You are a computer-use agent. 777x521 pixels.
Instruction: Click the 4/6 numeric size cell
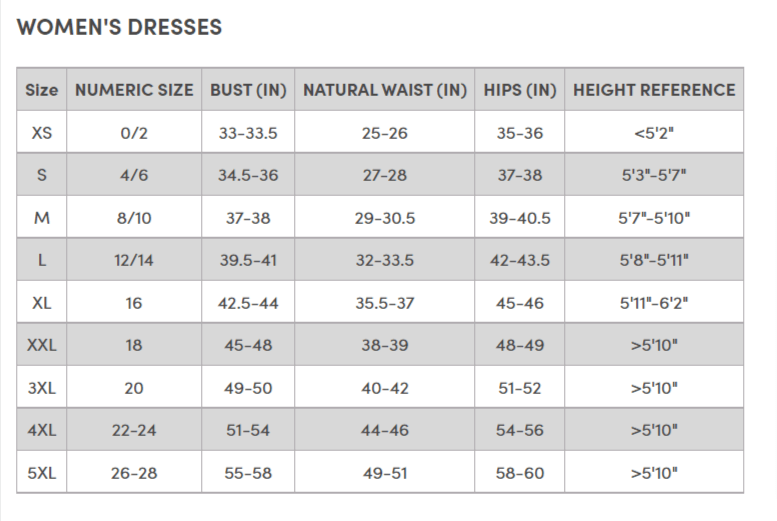click(134, 175)
